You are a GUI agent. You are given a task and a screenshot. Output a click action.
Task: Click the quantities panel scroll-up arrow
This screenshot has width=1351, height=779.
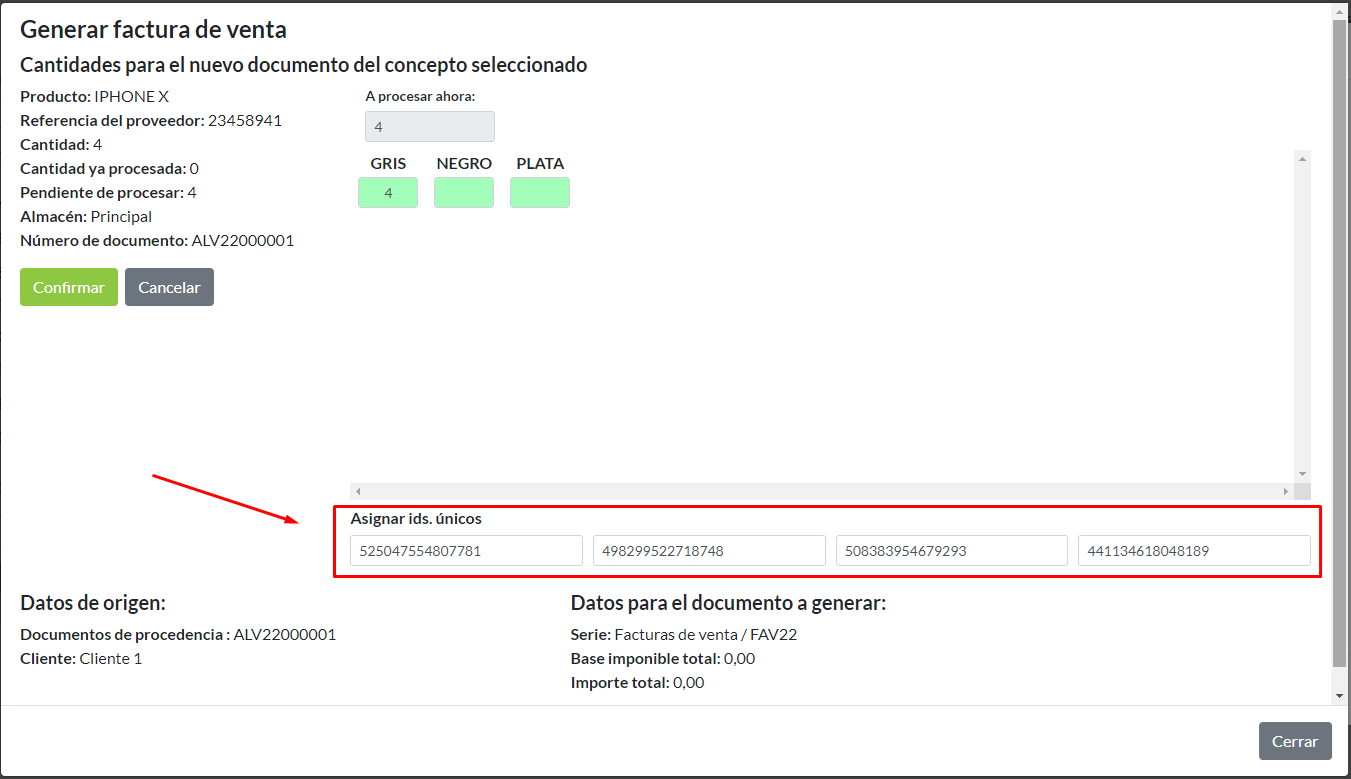pyautogui.click(x=1302, y=158)
